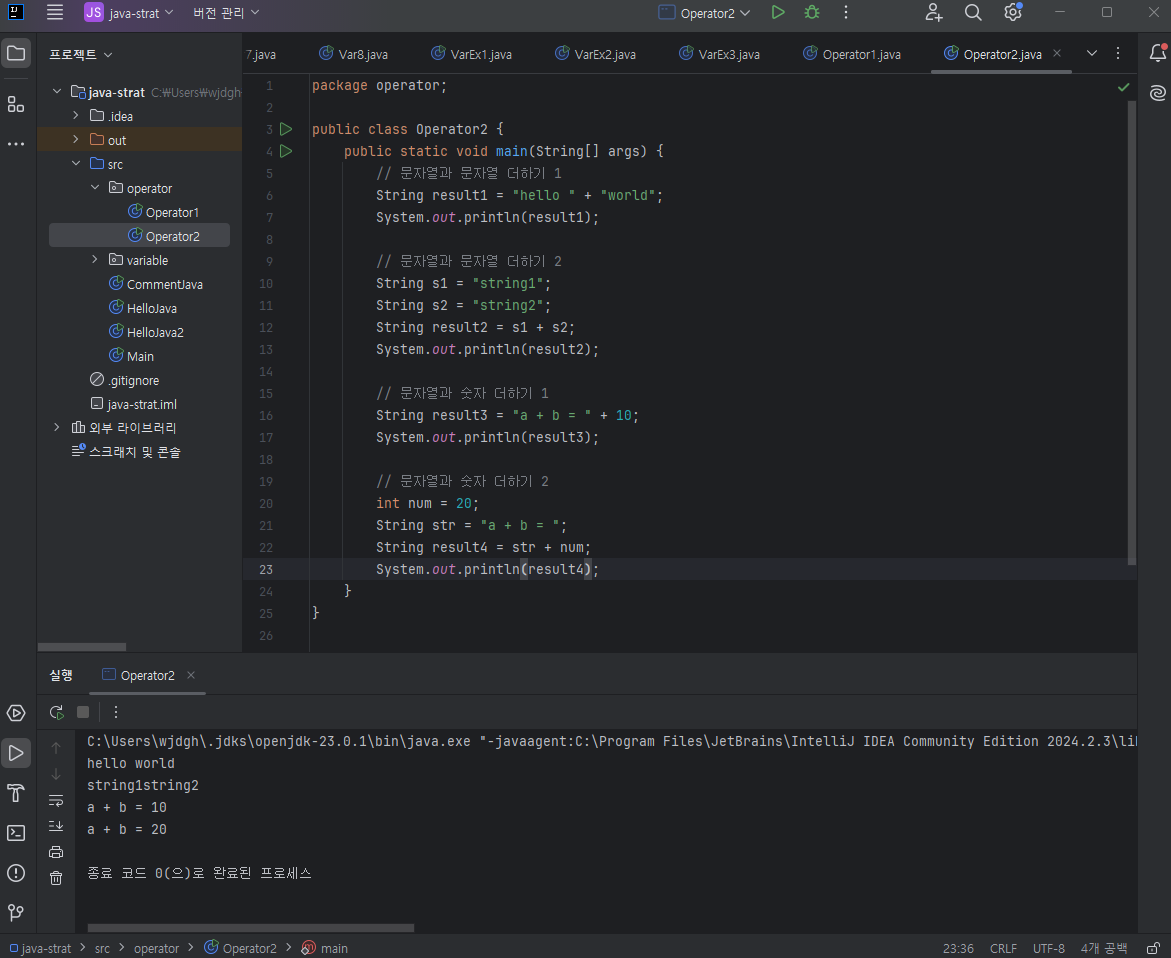
Task: Collapse the src folder
Action: (x=75, y=164)
